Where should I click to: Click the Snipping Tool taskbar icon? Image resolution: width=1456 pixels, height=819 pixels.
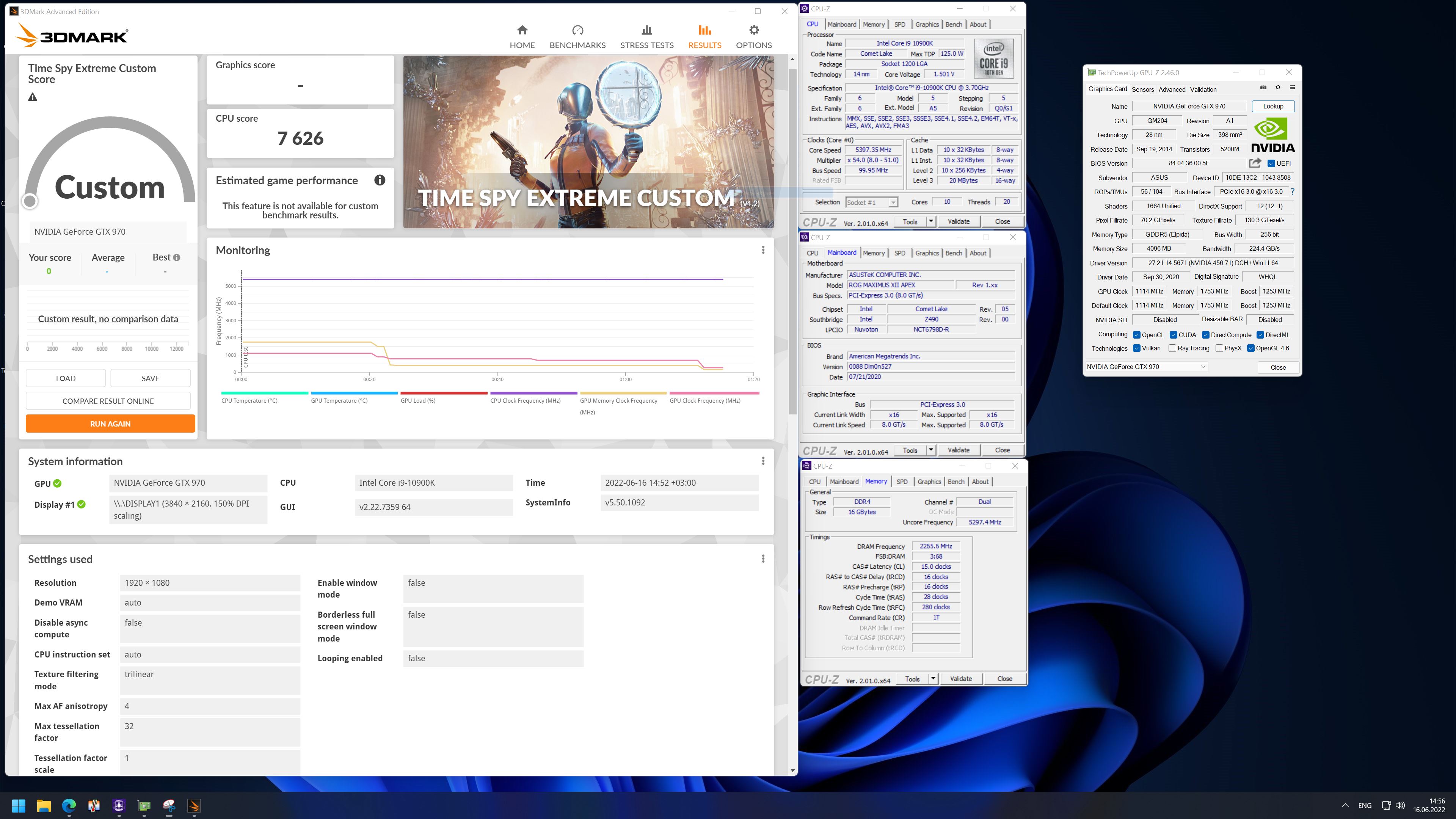[x=169, y=805]
